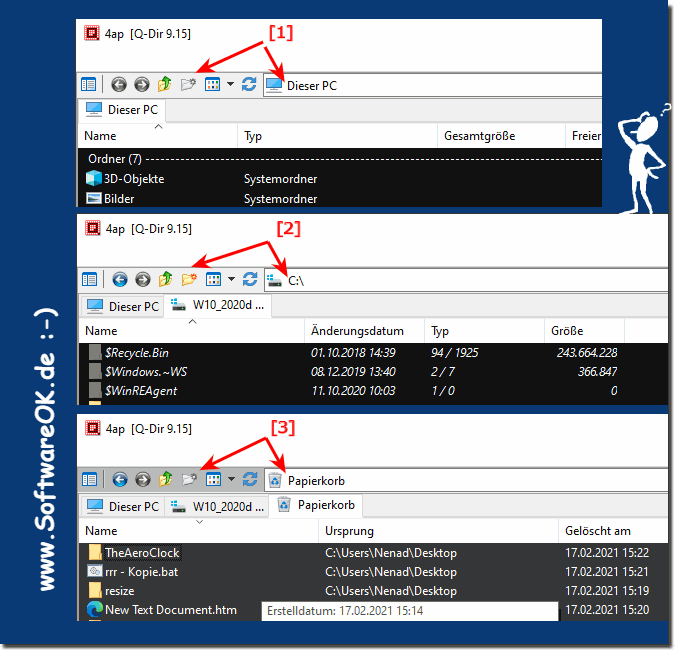Expand view dropdown arrow in C:\ window
This screenshot has width=675, height=651.
232,280
